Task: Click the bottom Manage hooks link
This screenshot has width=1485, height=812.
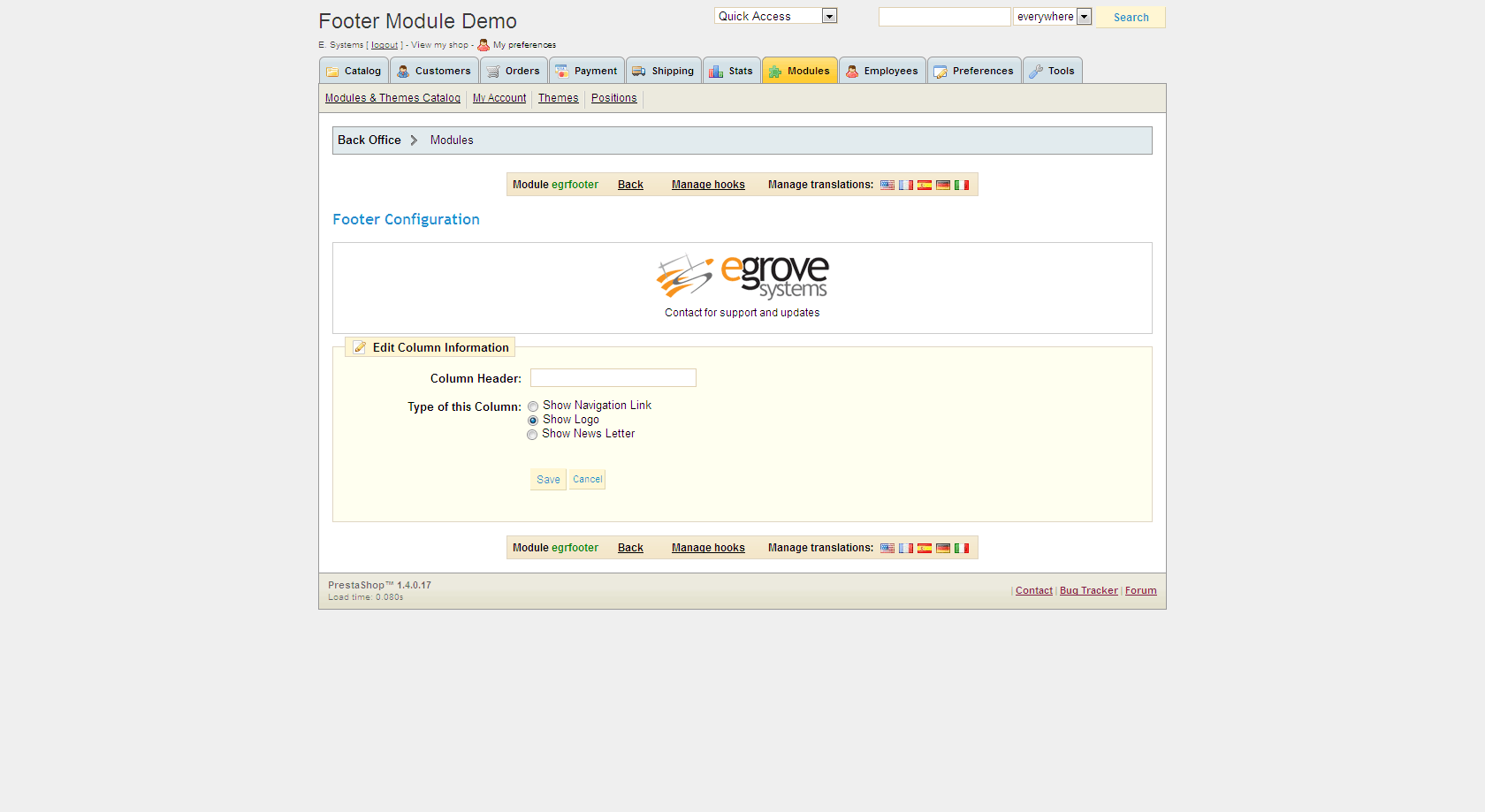Action: pos(708,548)
